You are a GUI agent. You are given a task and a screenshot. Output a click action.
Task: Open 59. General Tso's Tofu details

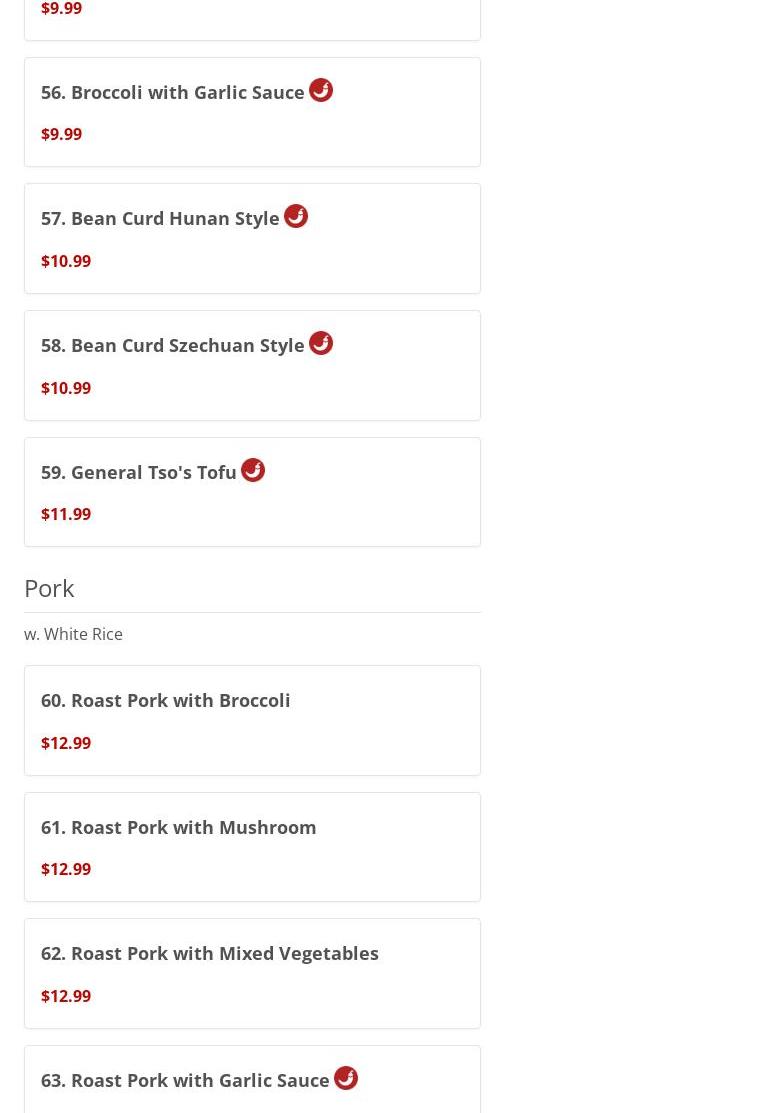tap(252, 492)
